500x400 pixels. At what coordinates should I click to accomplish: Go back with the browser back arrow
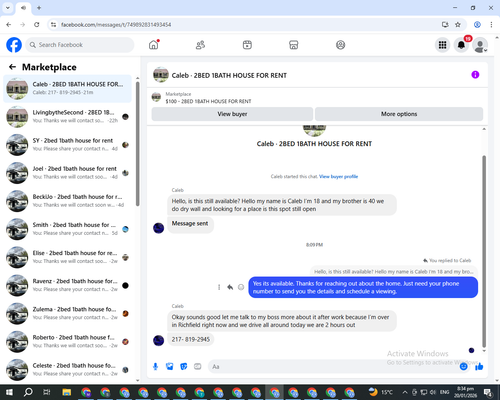point(9,25)
